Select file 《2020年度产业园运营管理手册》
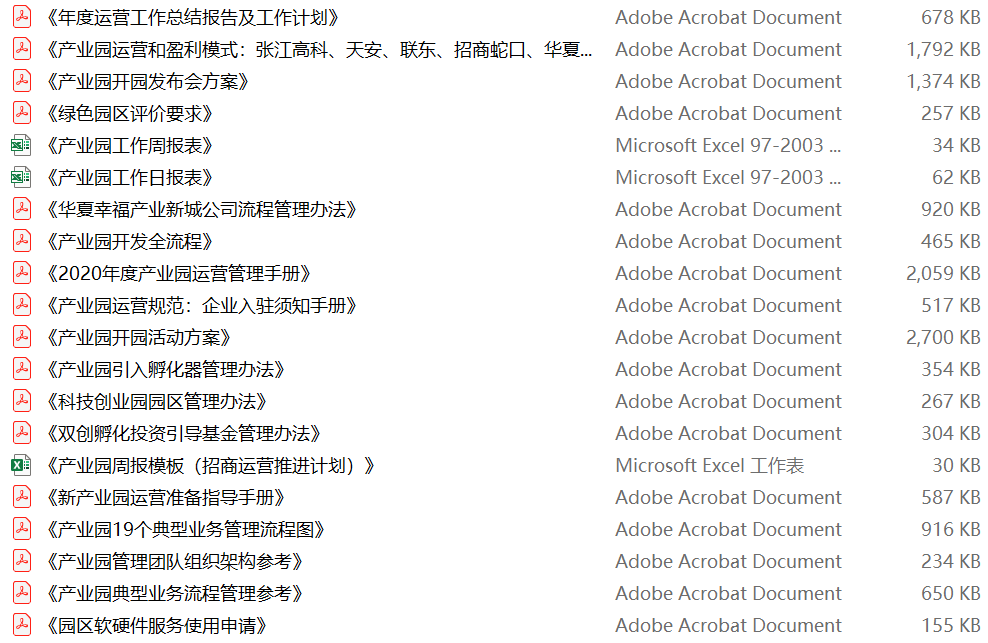 tap(178, 274)
